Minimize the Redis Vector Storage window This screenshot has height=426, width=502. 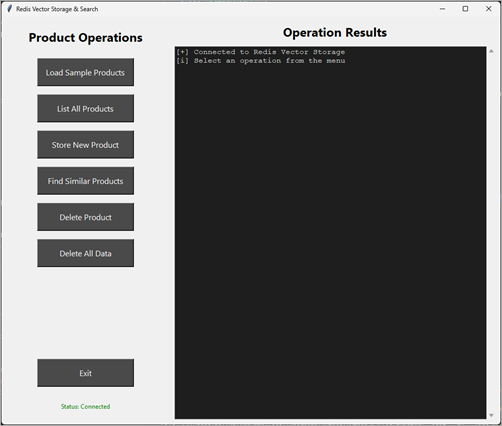coord(442,9)
